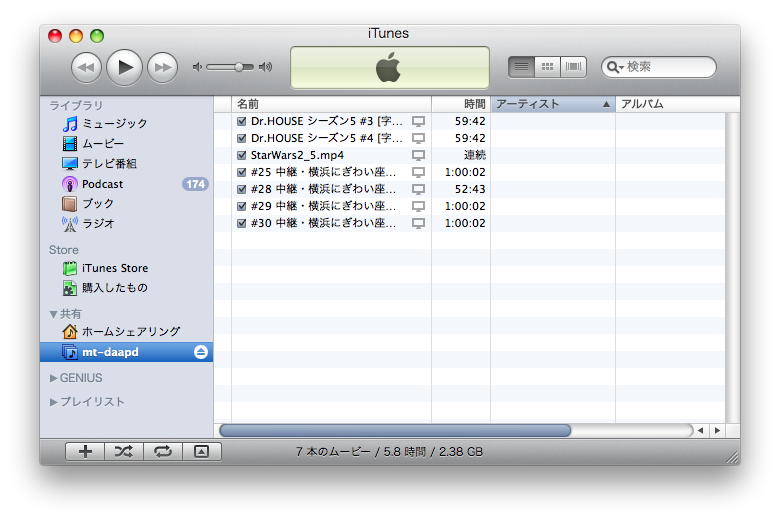The image size is (780, 520).
Task: Switch to Cover Flow view
Action: pyautogui.click(x=573, y=67)
